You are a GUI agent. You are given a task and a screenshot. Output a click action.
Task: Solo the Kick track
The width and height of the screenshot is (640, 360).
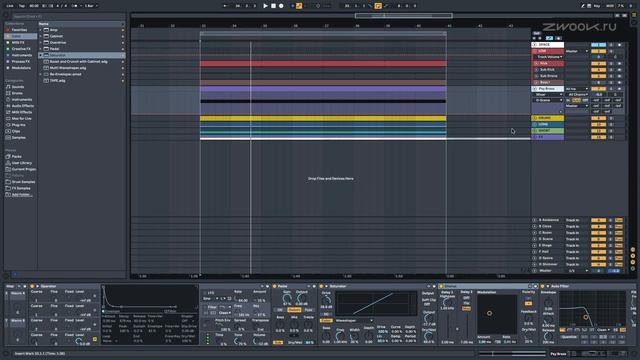point(611,63)
